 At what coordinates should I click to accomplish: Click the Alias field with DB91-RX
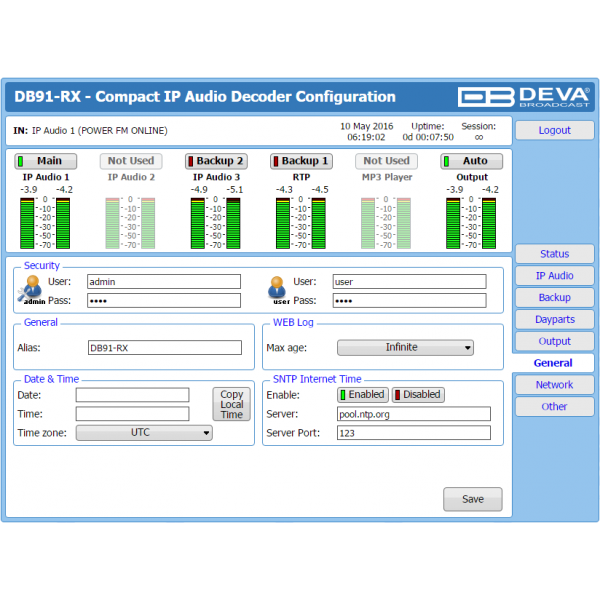[165, 348]
